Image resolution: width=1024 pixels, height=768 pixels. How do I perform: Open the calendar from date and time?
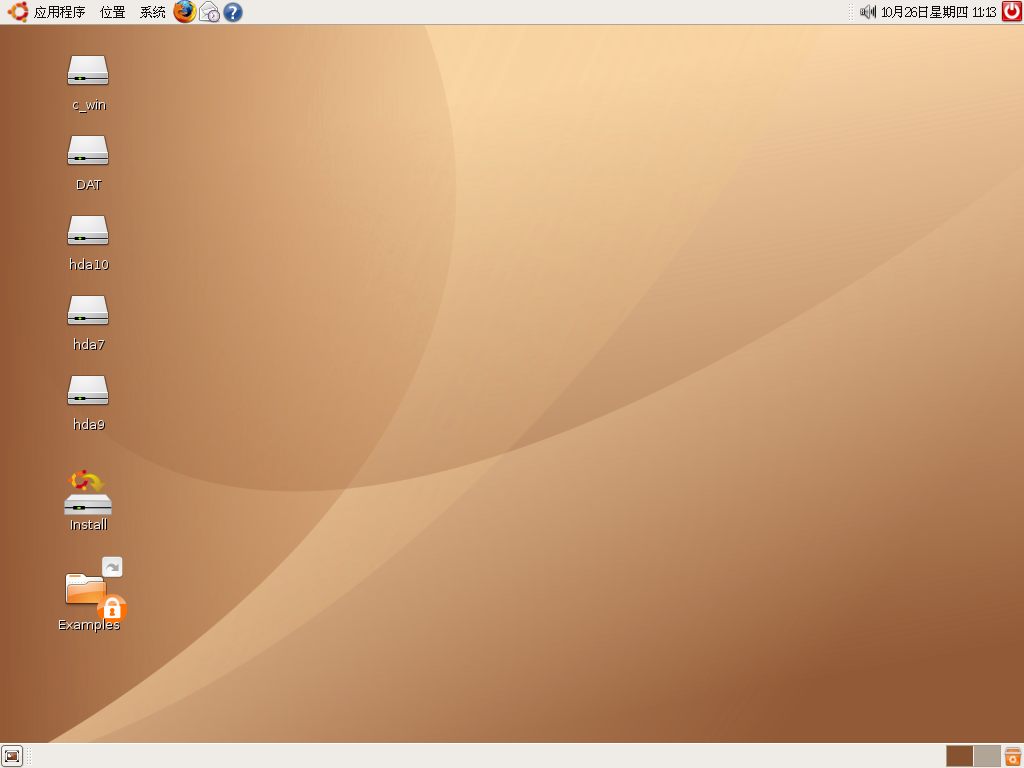pos(938,12)
